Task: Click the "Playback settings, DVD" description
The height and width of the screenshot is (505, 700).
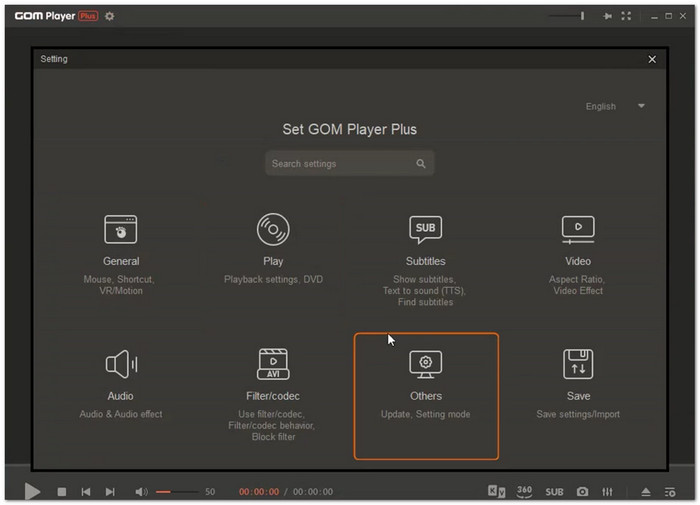Action: pyautogui.click(x=273, y=280)
